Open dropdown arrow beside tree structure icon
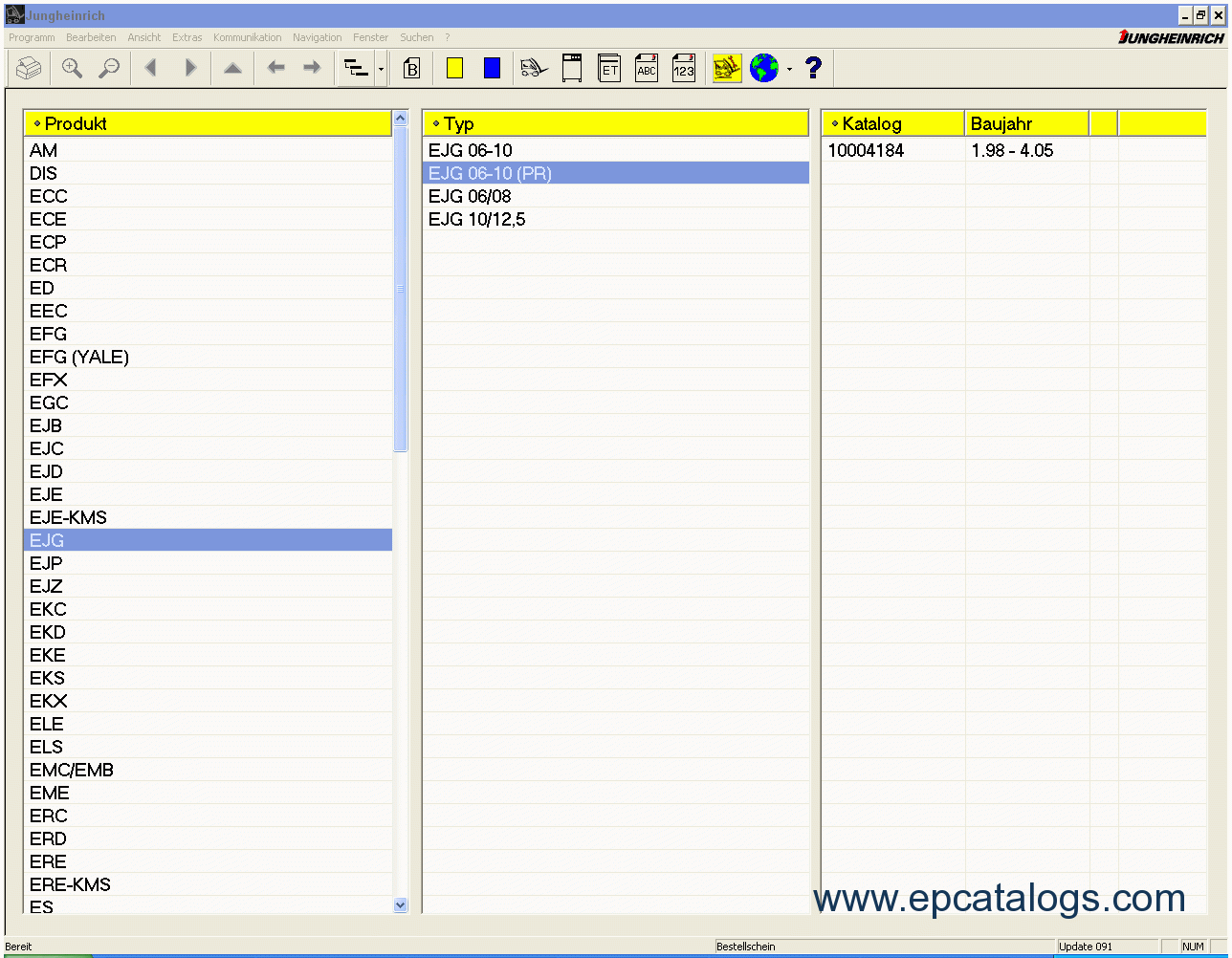1232x958 pixels. pos(381,69)
